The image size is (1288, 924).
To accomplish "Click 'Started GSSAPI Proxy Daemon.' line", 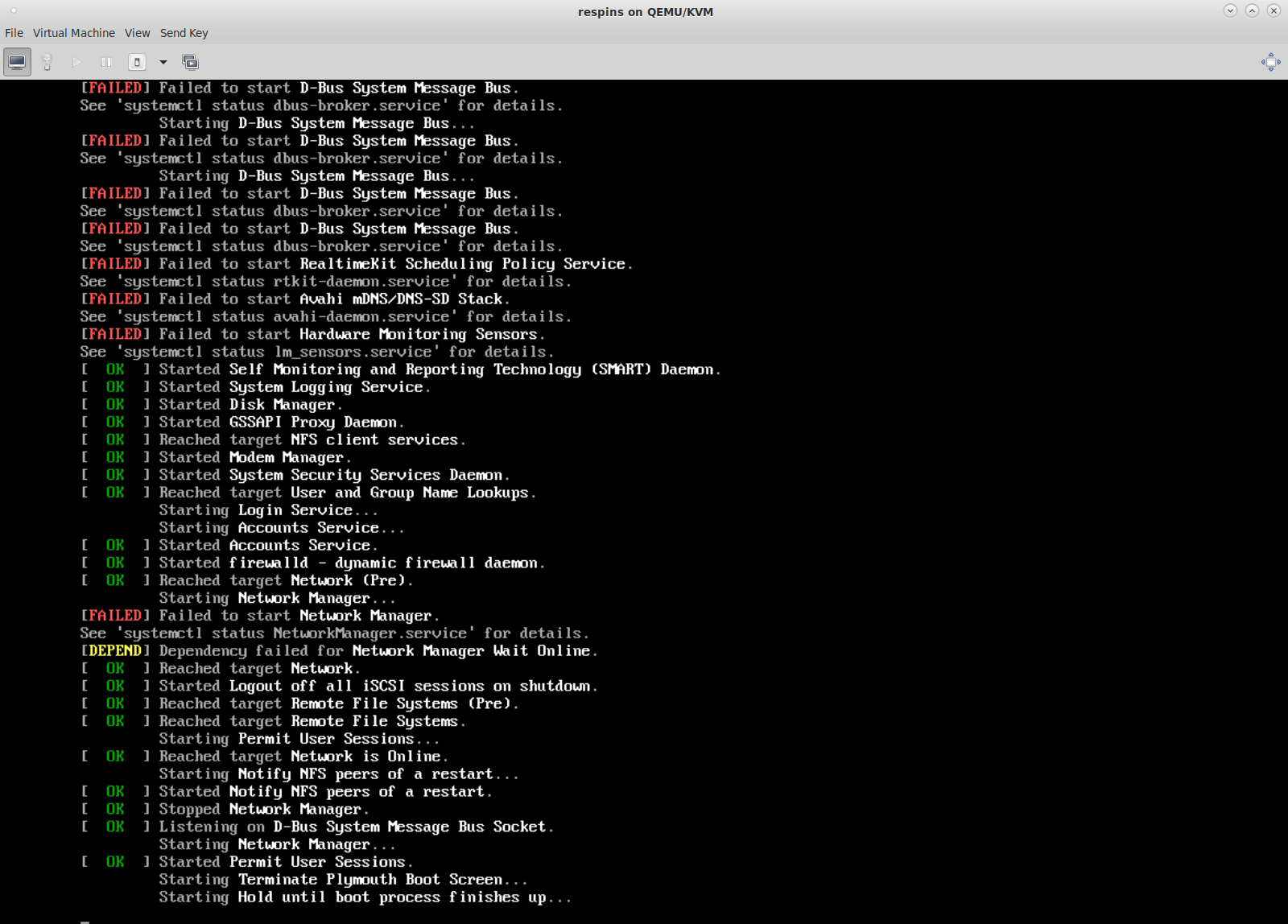I will [282, 423].
